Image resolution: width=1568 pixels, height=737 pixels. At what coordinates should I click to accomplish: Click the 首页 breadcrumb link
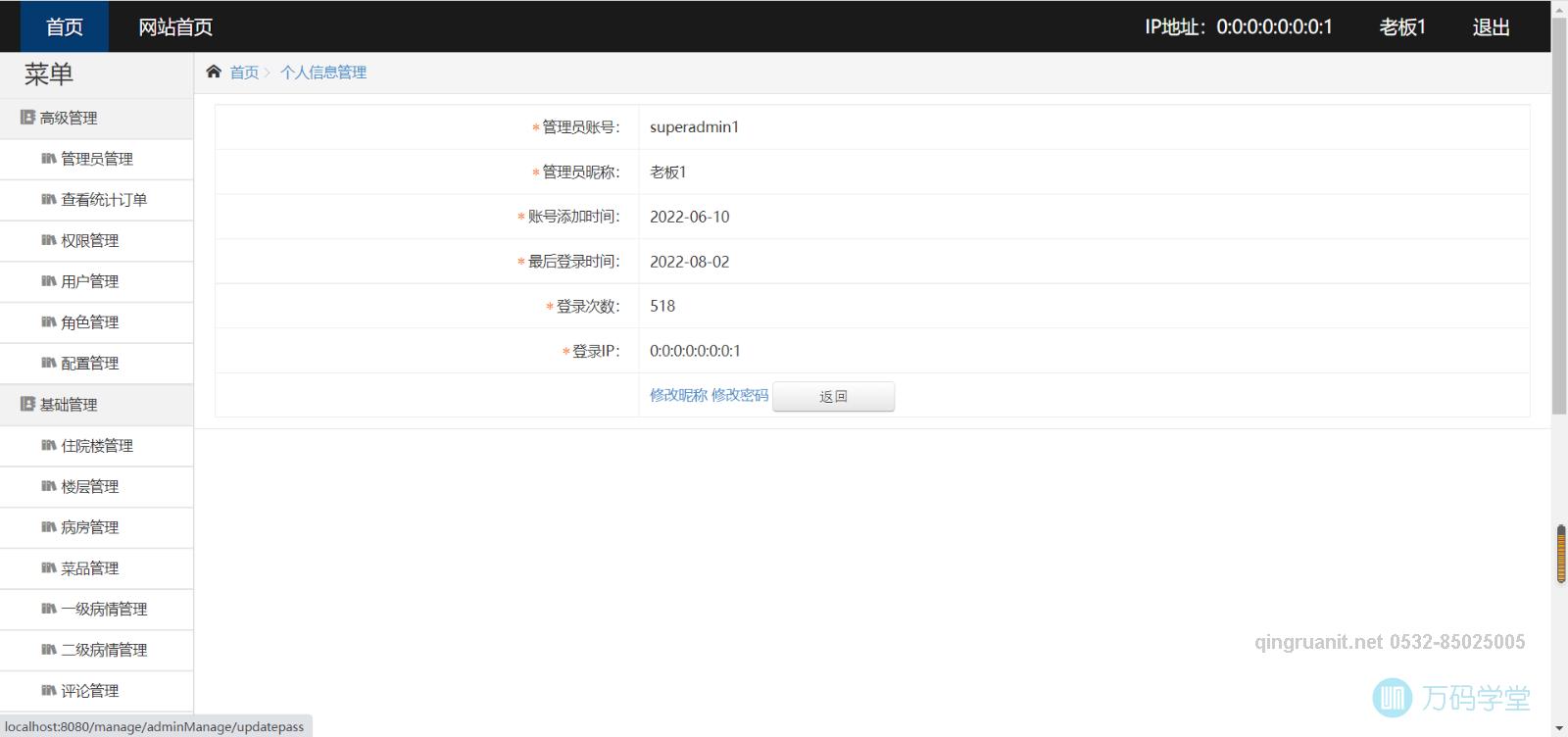(x=244, y=73)
